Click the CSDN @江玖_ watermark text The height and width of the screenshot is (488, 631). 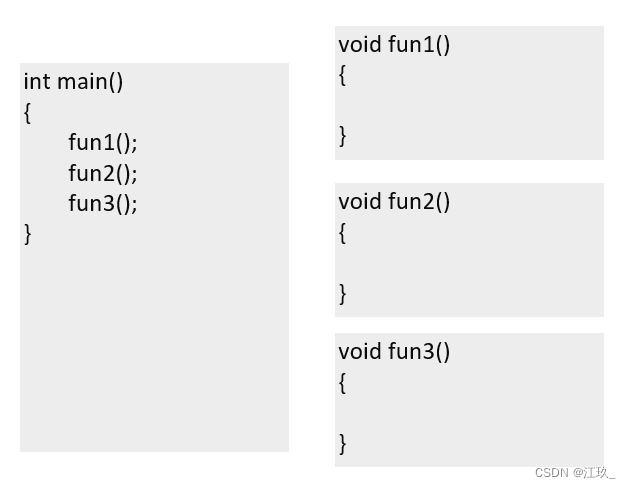[x=575, y=472]
